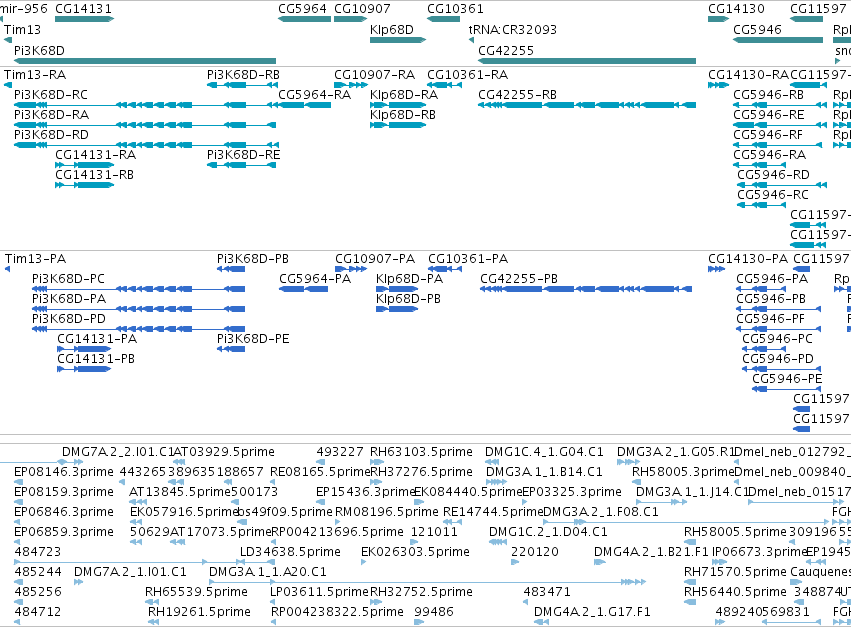Click the CG14130 gene label
The width and height of the screenshot is (851, 627).
(x=736, y=9)
